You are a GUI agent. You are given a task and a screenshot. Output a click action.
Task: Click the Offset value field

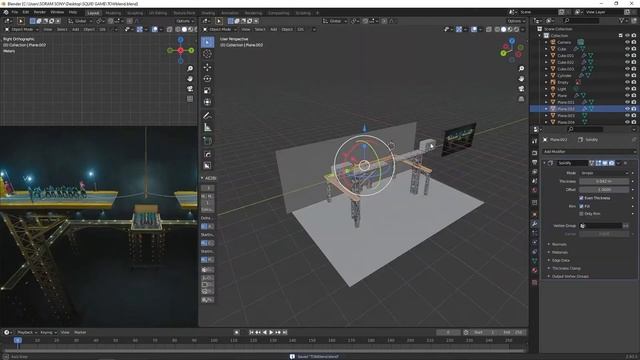(x=604, y=189)
